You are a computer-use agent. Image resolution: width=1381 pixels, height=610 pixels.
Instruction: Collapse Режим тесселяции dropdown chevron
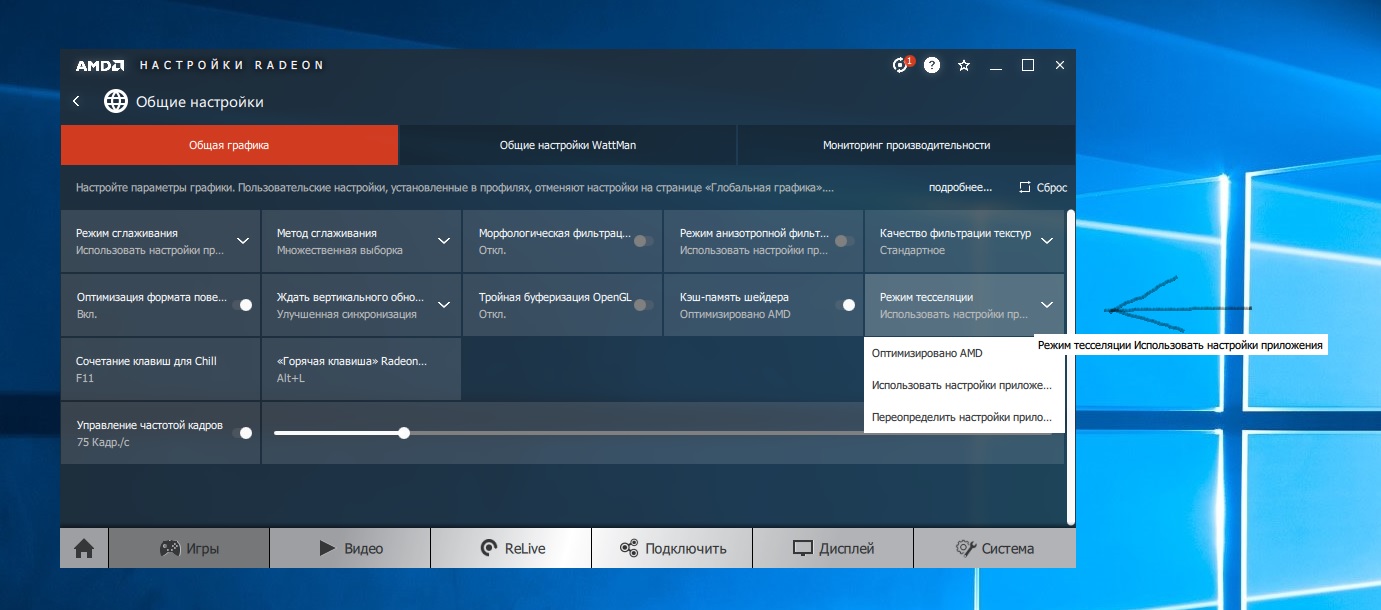(1047, 305)
